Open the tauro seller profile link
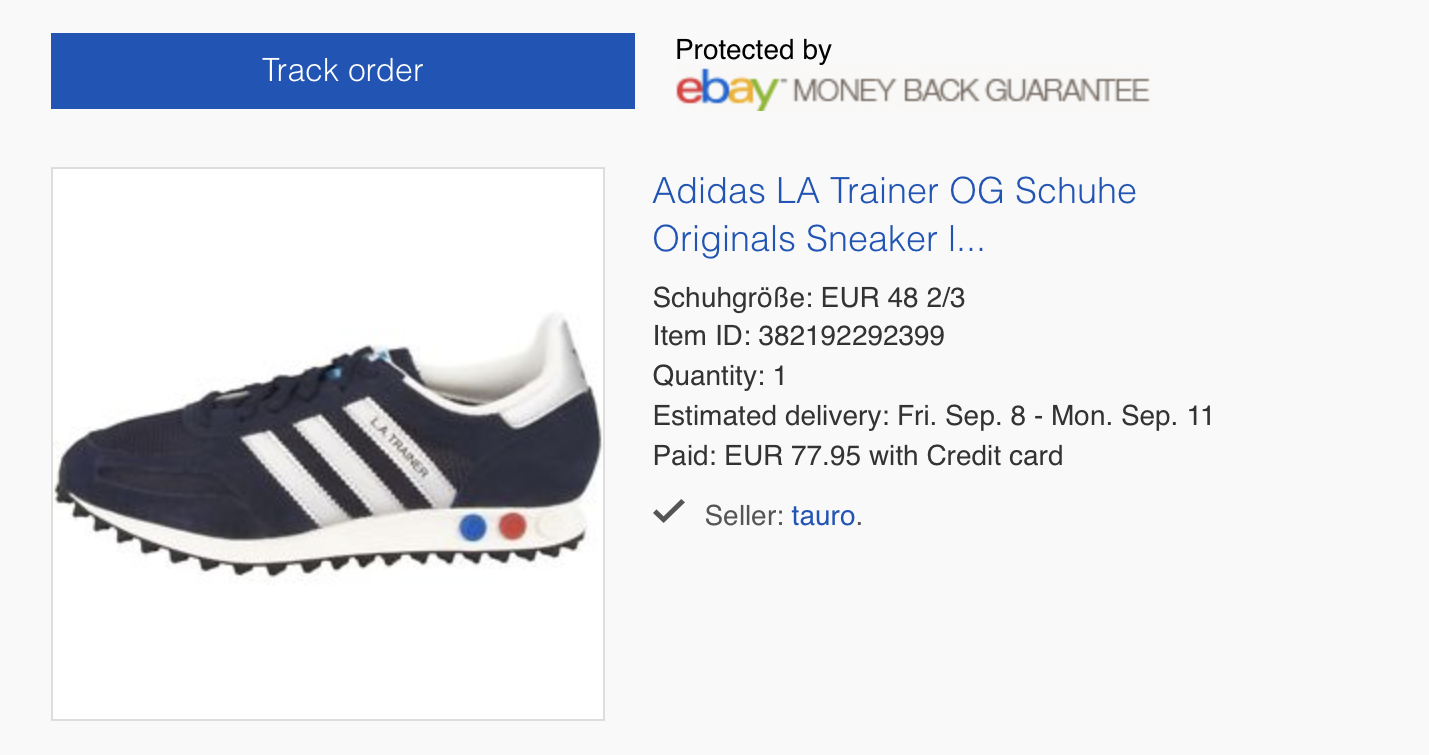Viewport: 1429px width, 755px height. (823, 516)
